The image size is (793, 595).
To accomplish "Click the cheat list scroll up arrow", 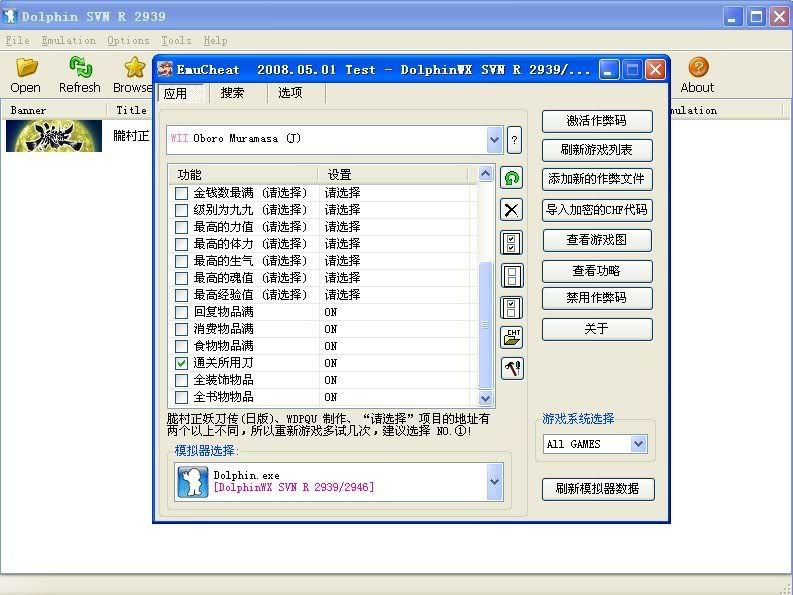I will [486, 174].
